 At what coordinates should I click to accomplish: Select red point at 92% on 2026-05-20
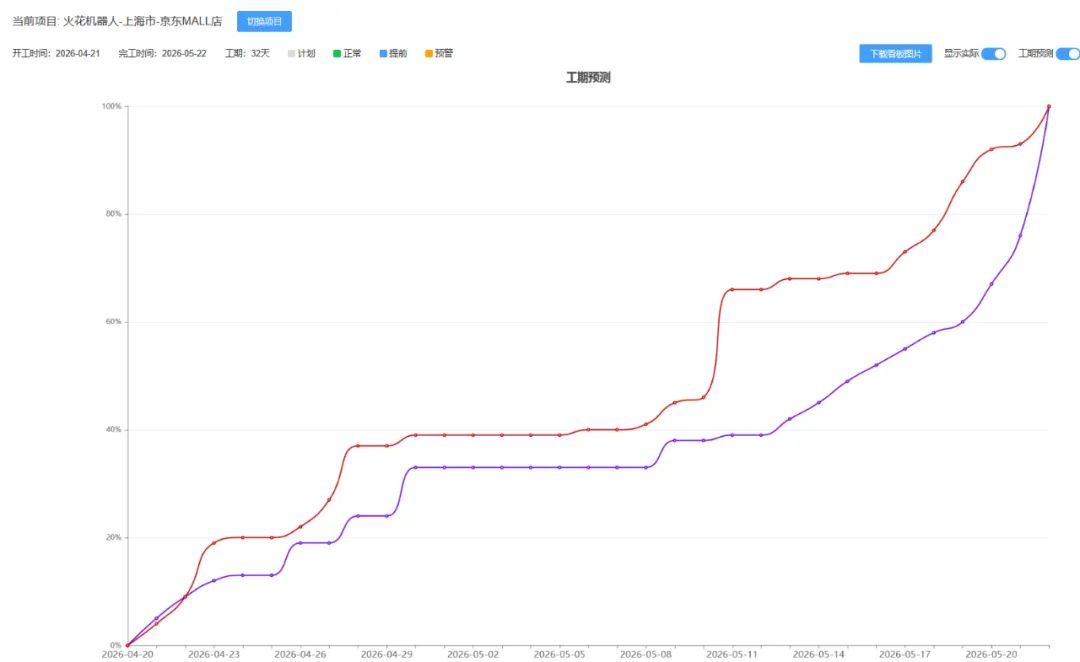tap(991, 149)
